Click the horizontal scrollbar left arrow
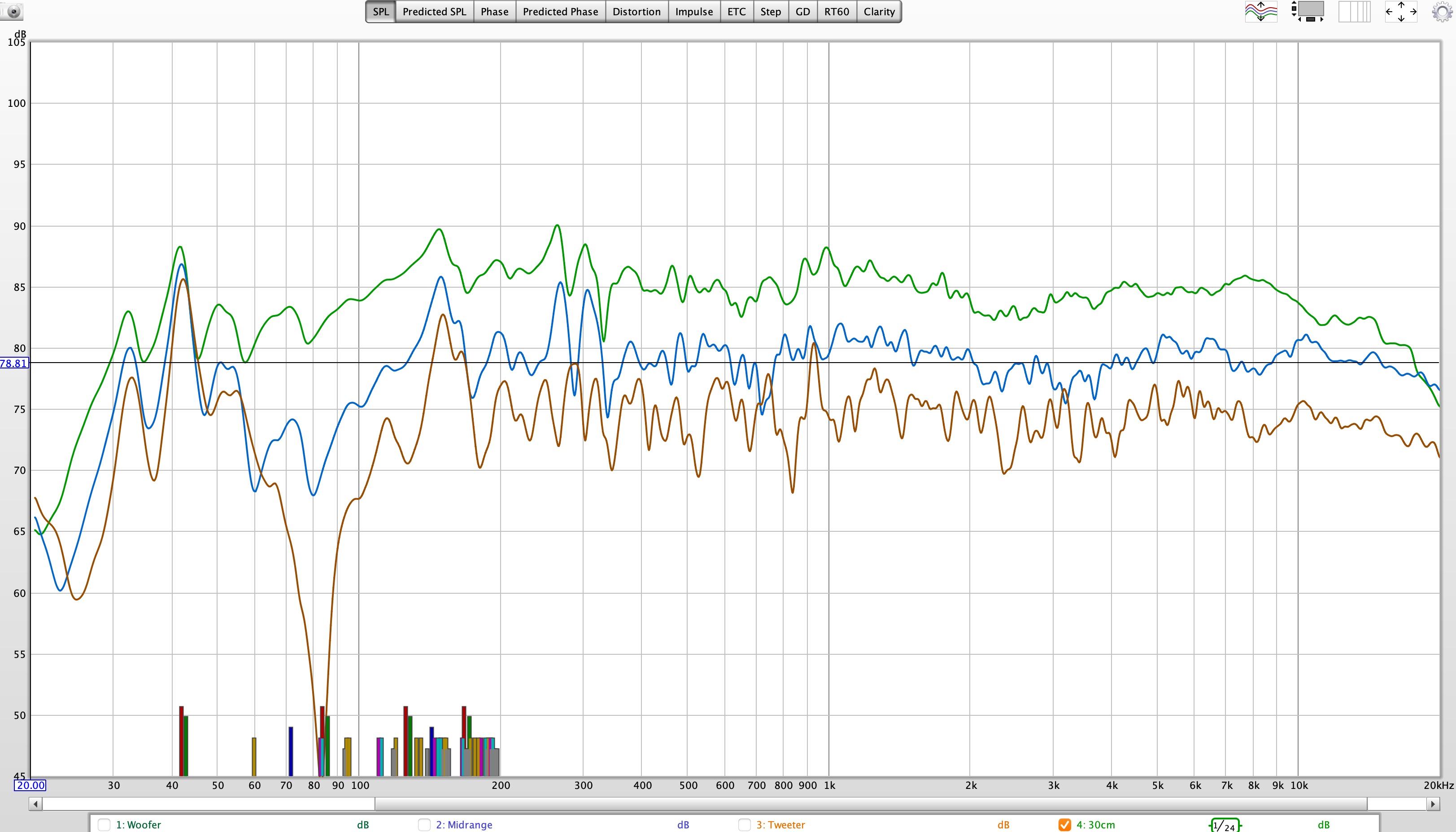This screenshot has width=1456, height=832. click(35, 804)
